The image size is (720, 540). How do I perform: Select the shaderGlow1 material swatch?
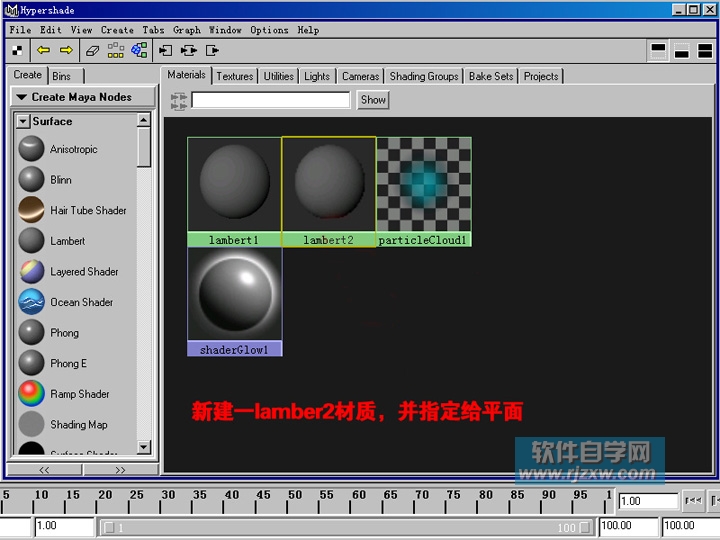click(235, 302)
